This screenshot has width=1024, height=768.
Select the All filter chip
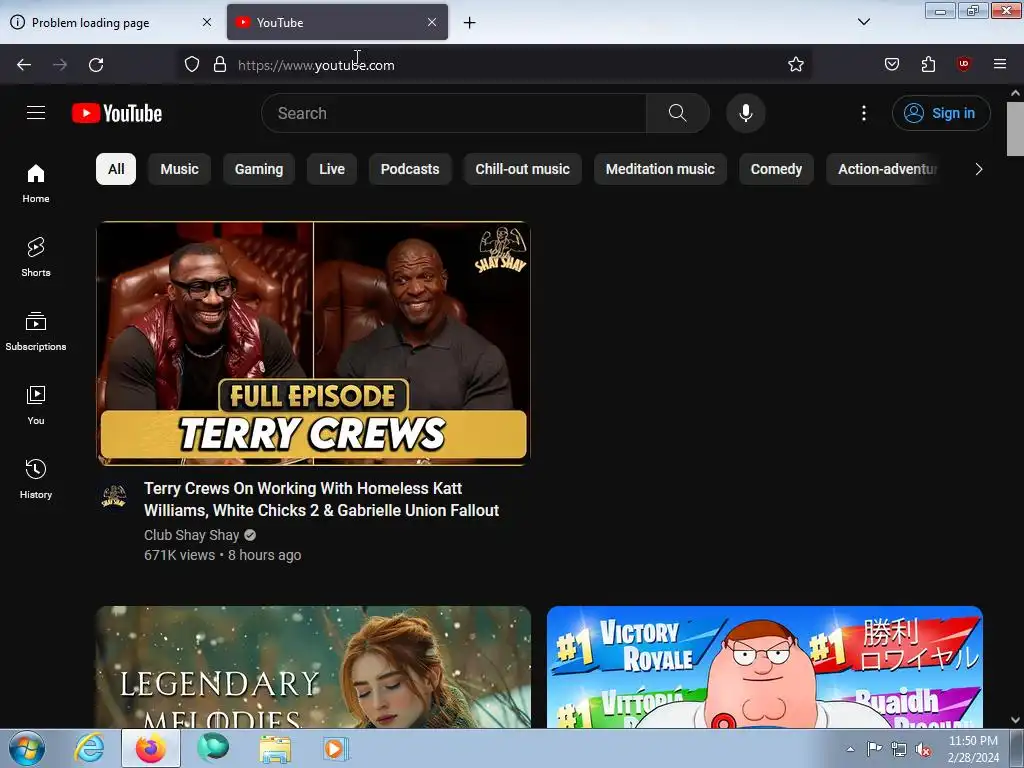(x=116, y=169)
